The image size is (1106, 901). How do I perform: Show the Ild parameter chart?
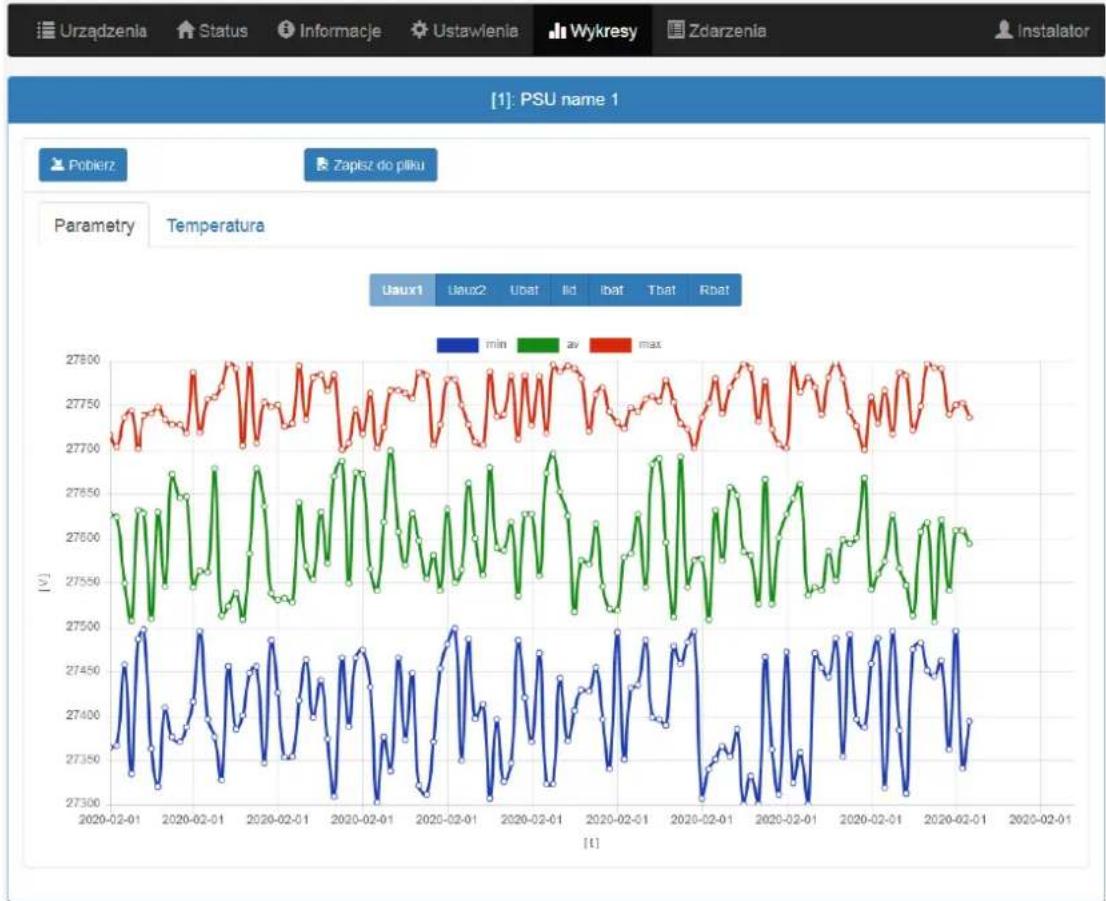tap(569, 290)
